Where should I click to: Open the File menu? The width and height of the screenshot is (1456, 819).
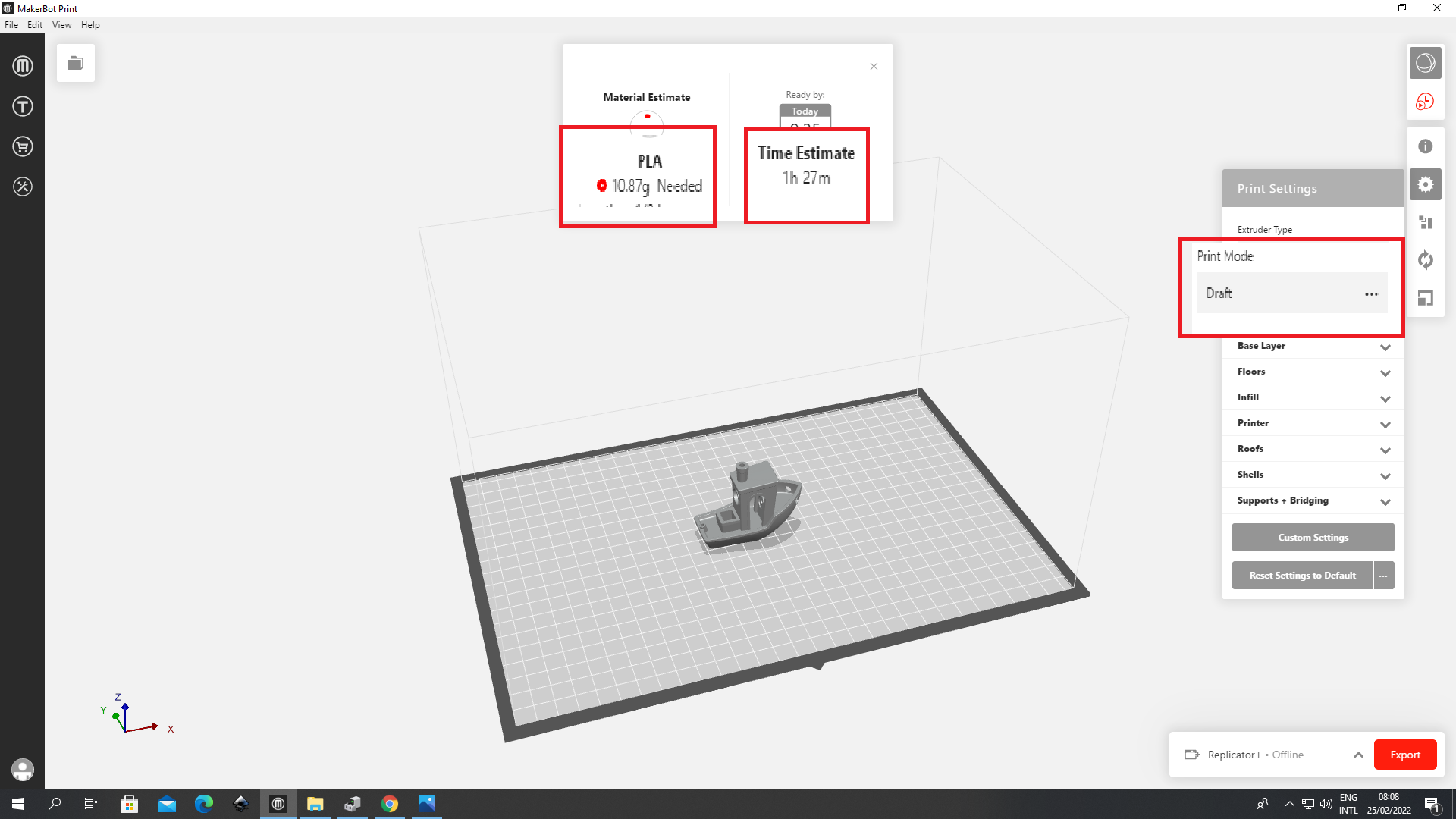click(x=11, y=25)
